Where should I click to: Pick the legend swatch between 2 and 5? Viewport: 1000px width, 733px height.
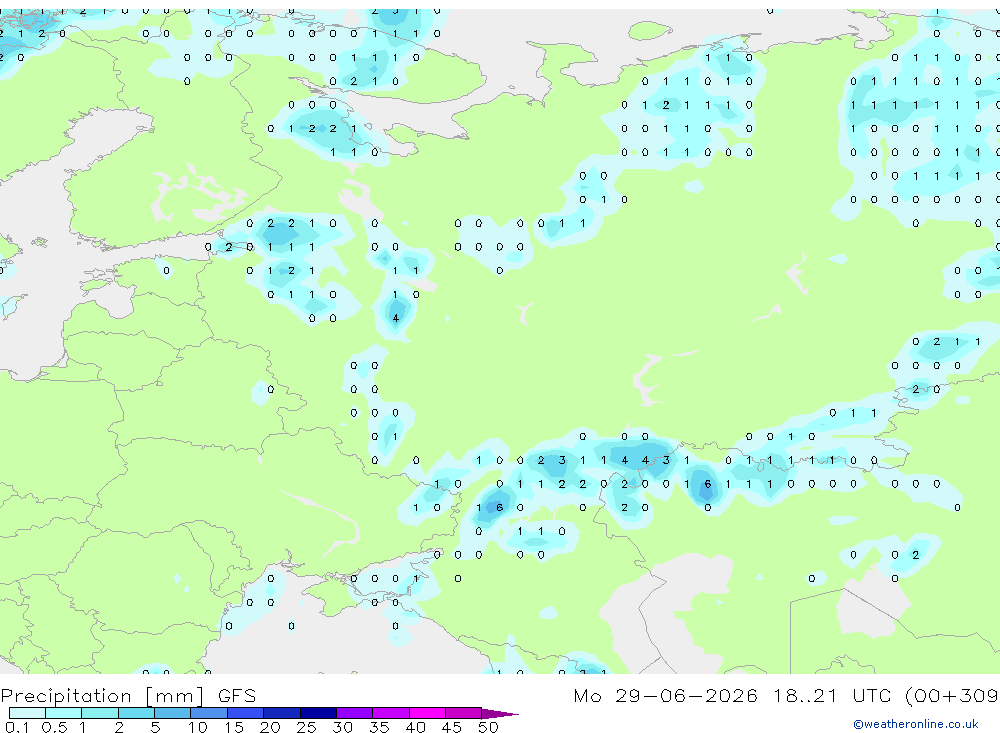(x=136, y=713)
